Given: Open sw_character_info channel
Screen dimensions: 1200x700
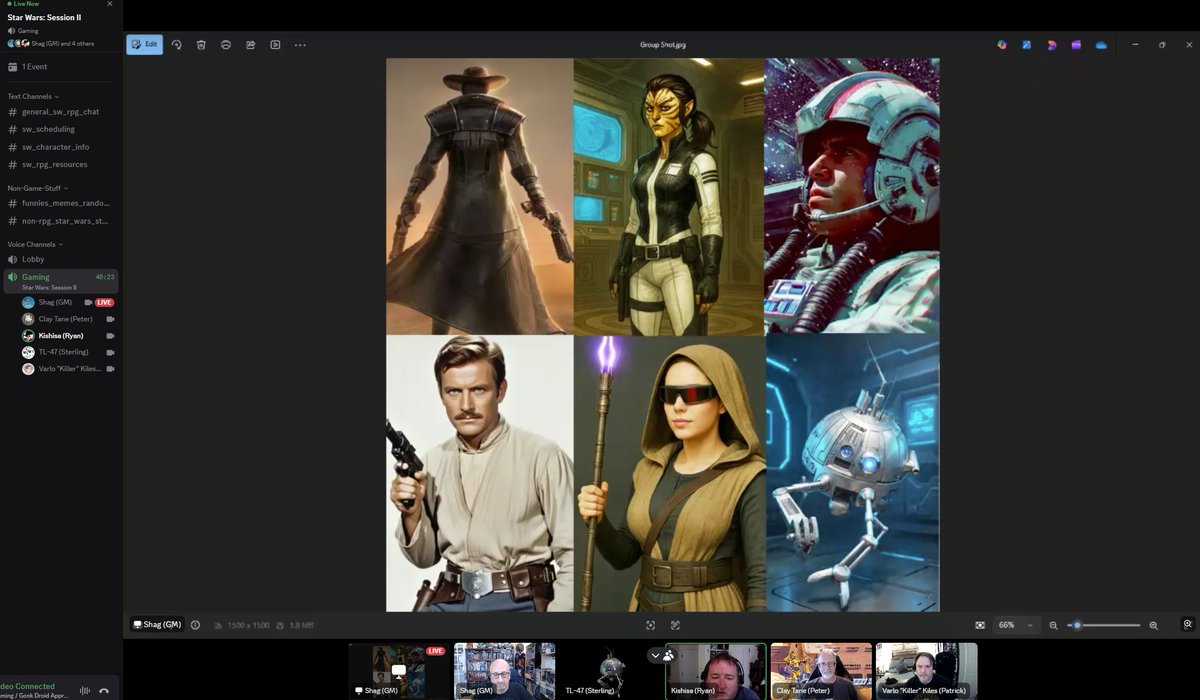Looking at the screenshot, I should 60,147.
